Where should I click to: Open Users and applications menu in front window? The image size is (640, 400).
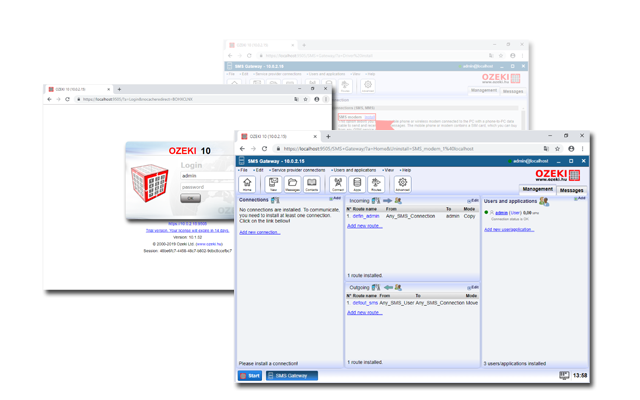coord(353,170)
